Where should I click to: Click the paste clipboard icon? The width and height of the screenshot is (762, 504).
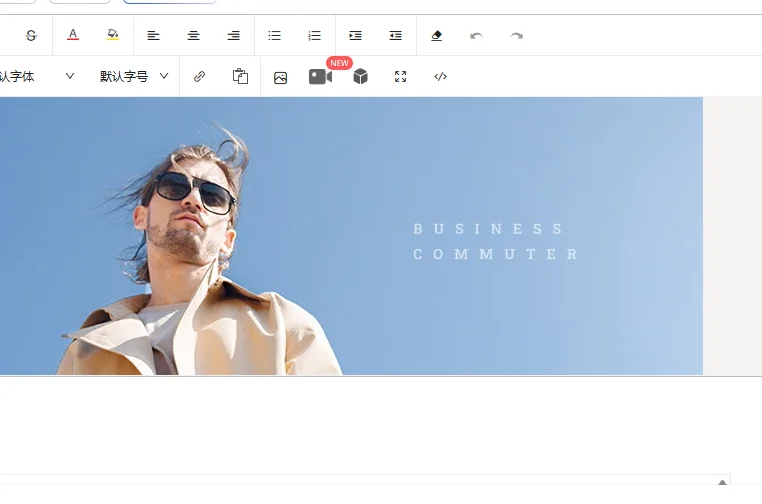240,77
